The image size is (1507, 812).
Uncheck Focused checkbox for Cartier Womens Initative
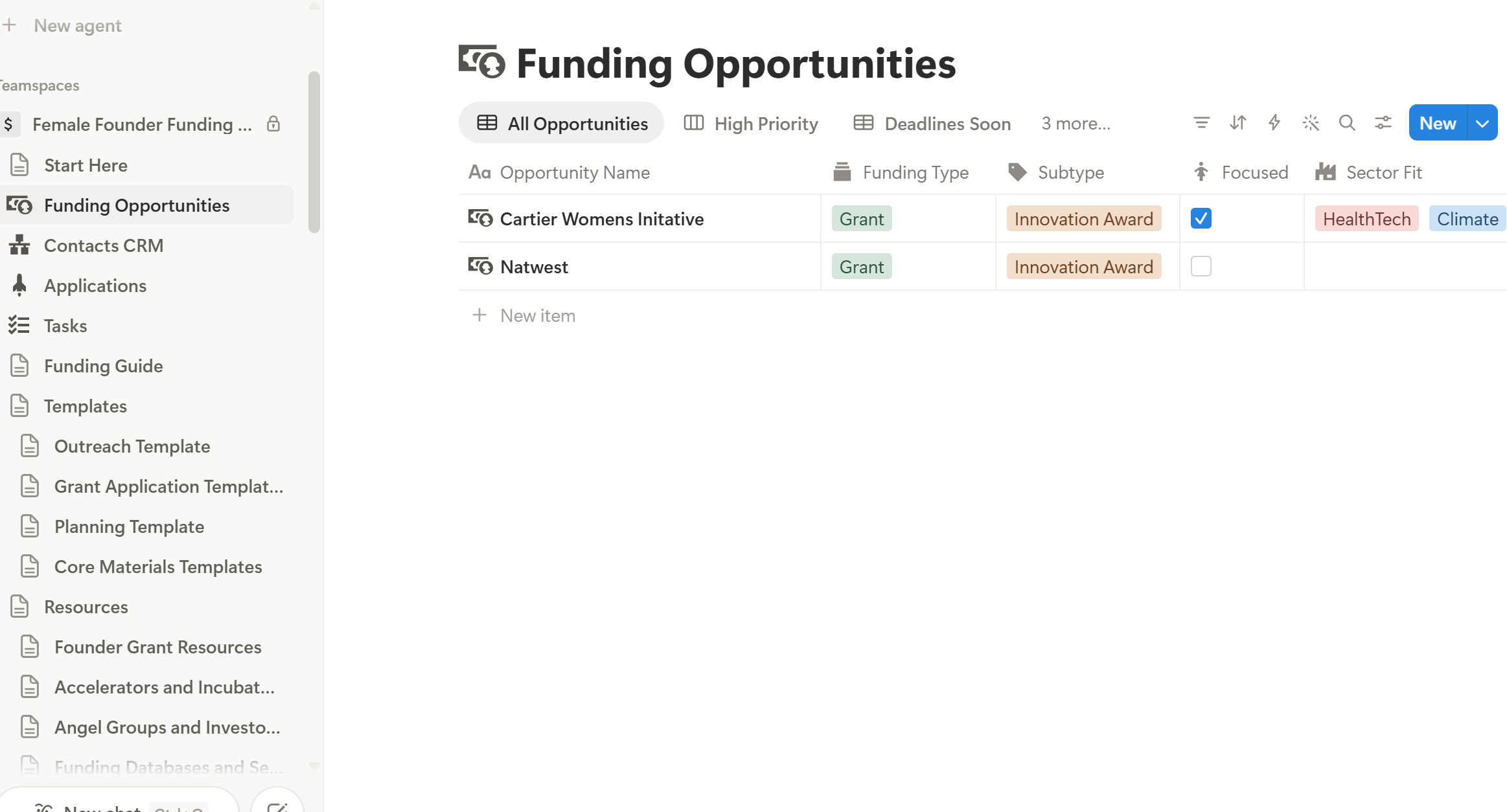pyautogui.click(x=1201, y=219)
